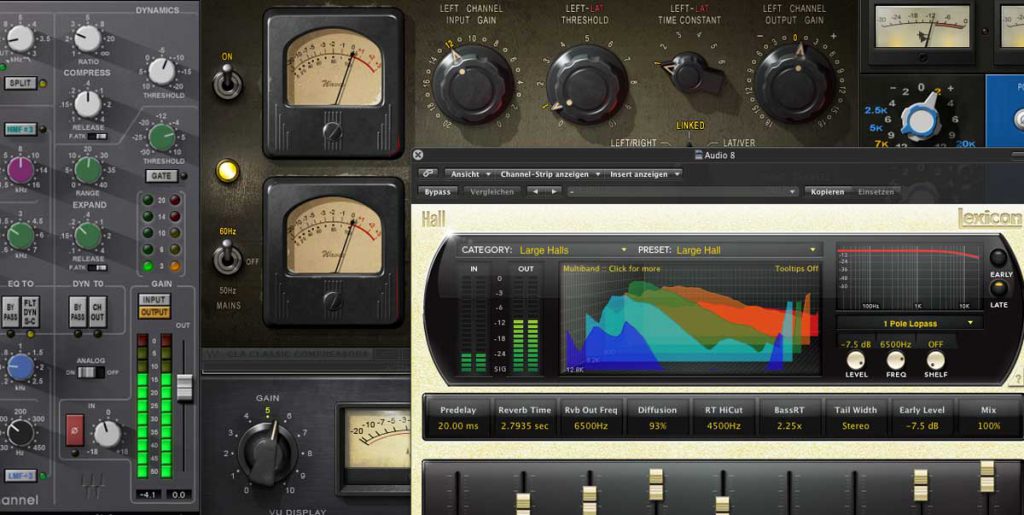Viewport: 1024px width, 515px height.
Task: Select the BassRT parameter tab
Action: pos(790,418)
